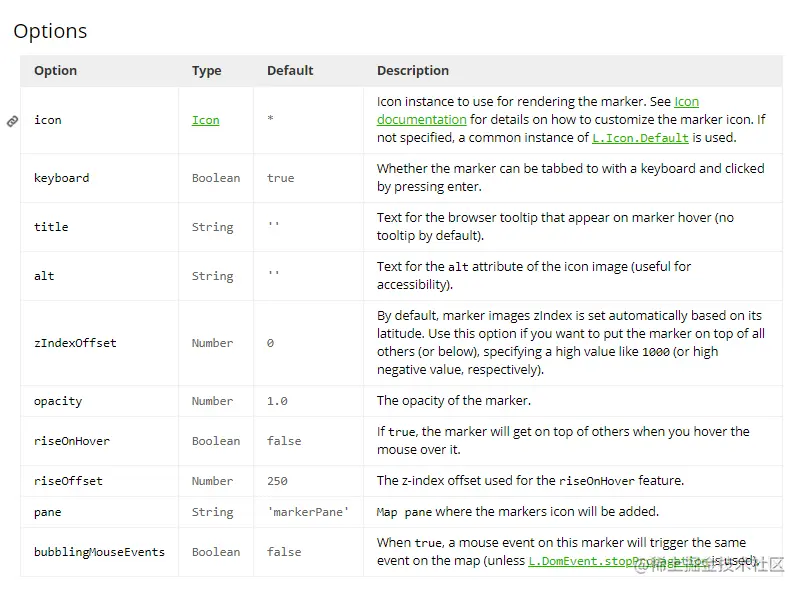Image resolution: width=803 pixels, height=592 pixels.
Task: Select the bubblingMouseEvents option name
Action: pos(99,552)
